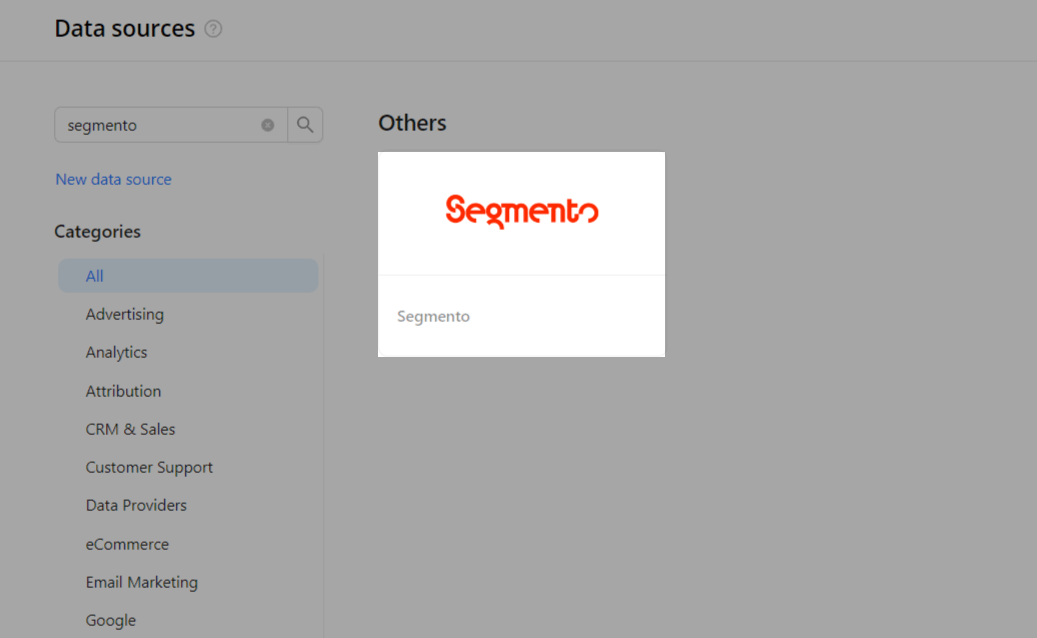Filter by CRM & Sales category
1037x638 pixels.
(x=130, y=429)
